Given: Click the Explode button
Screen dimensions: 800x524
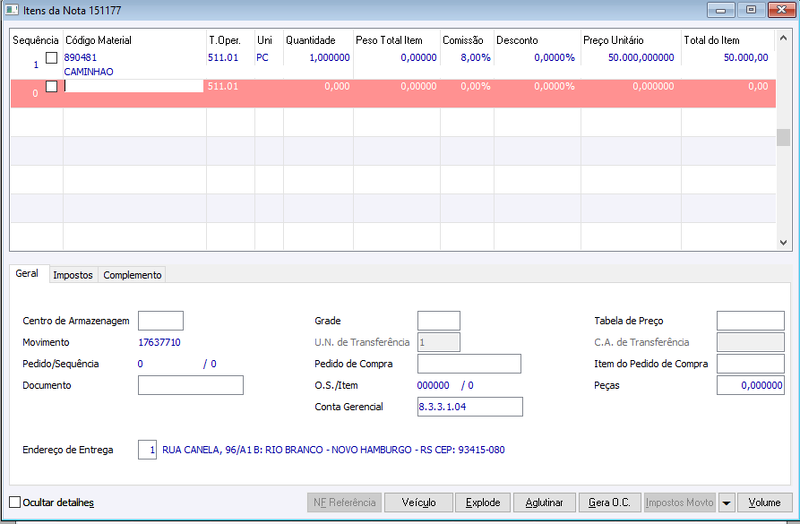Looking at the screenshot, I should pos(483,503).
